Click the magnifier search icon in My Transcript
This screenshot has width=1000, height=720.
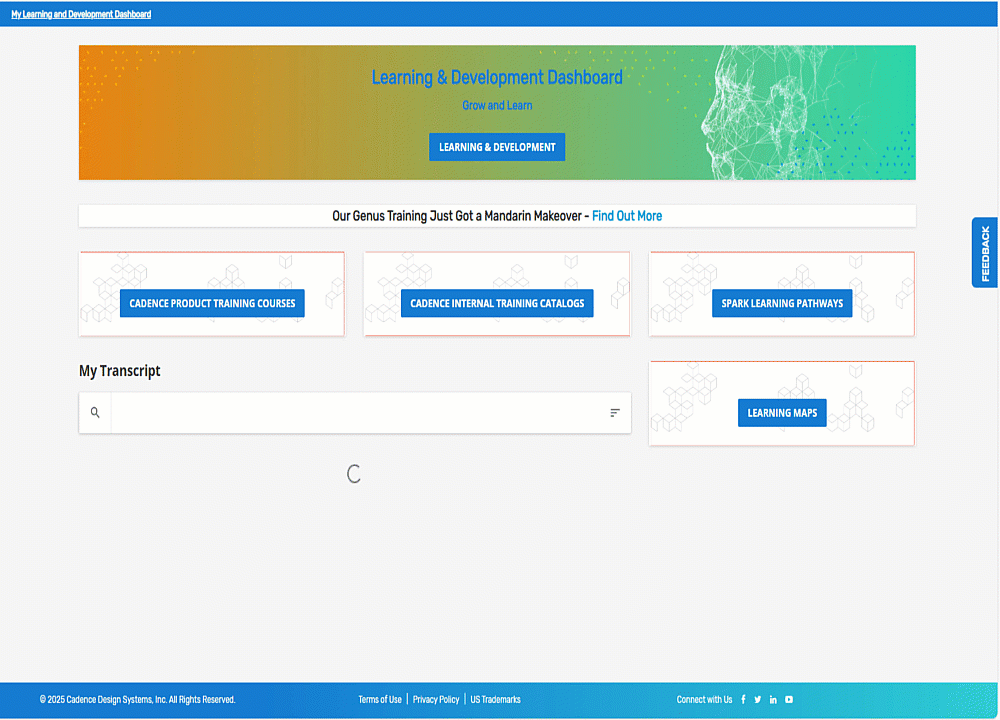click(x=95, y=413)
